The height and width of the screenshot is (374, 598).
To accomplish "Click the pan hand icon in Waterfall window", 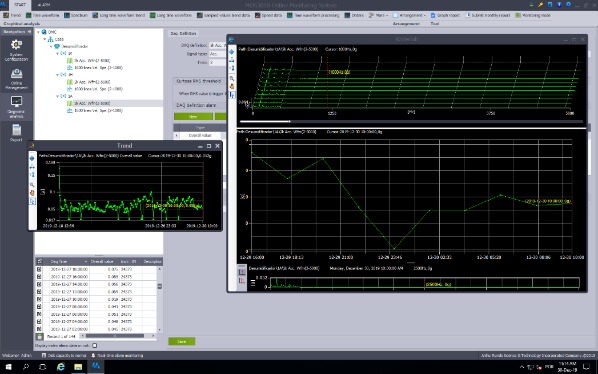I will point(232,86).
